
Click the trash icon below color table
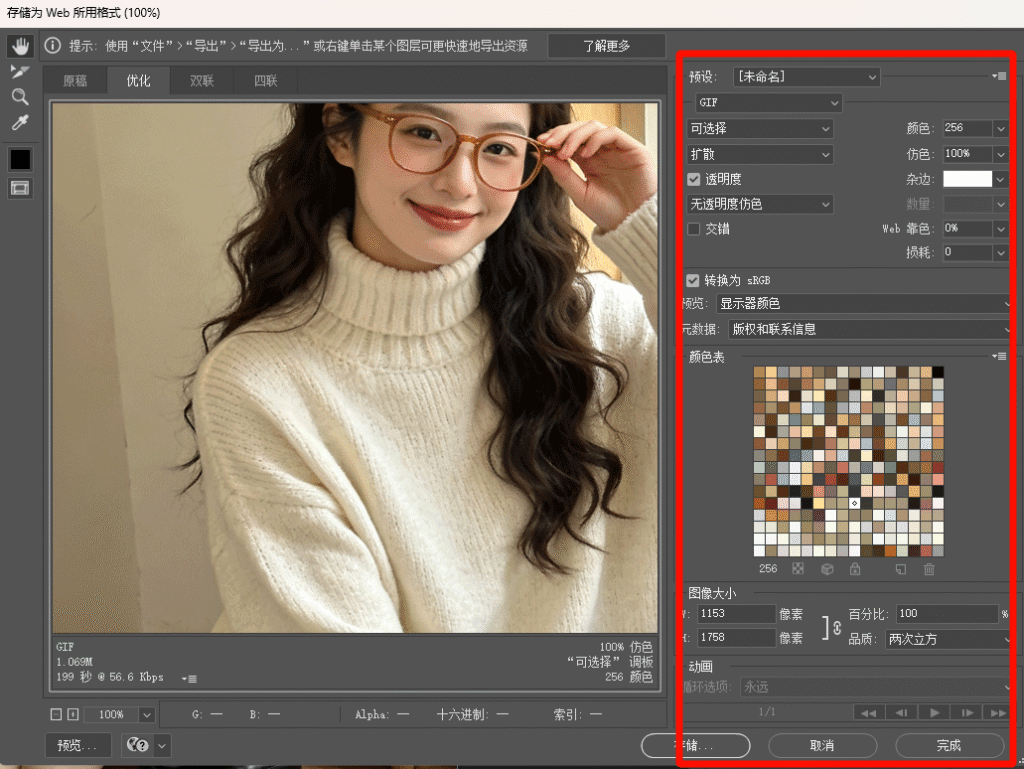click(929, 569)
